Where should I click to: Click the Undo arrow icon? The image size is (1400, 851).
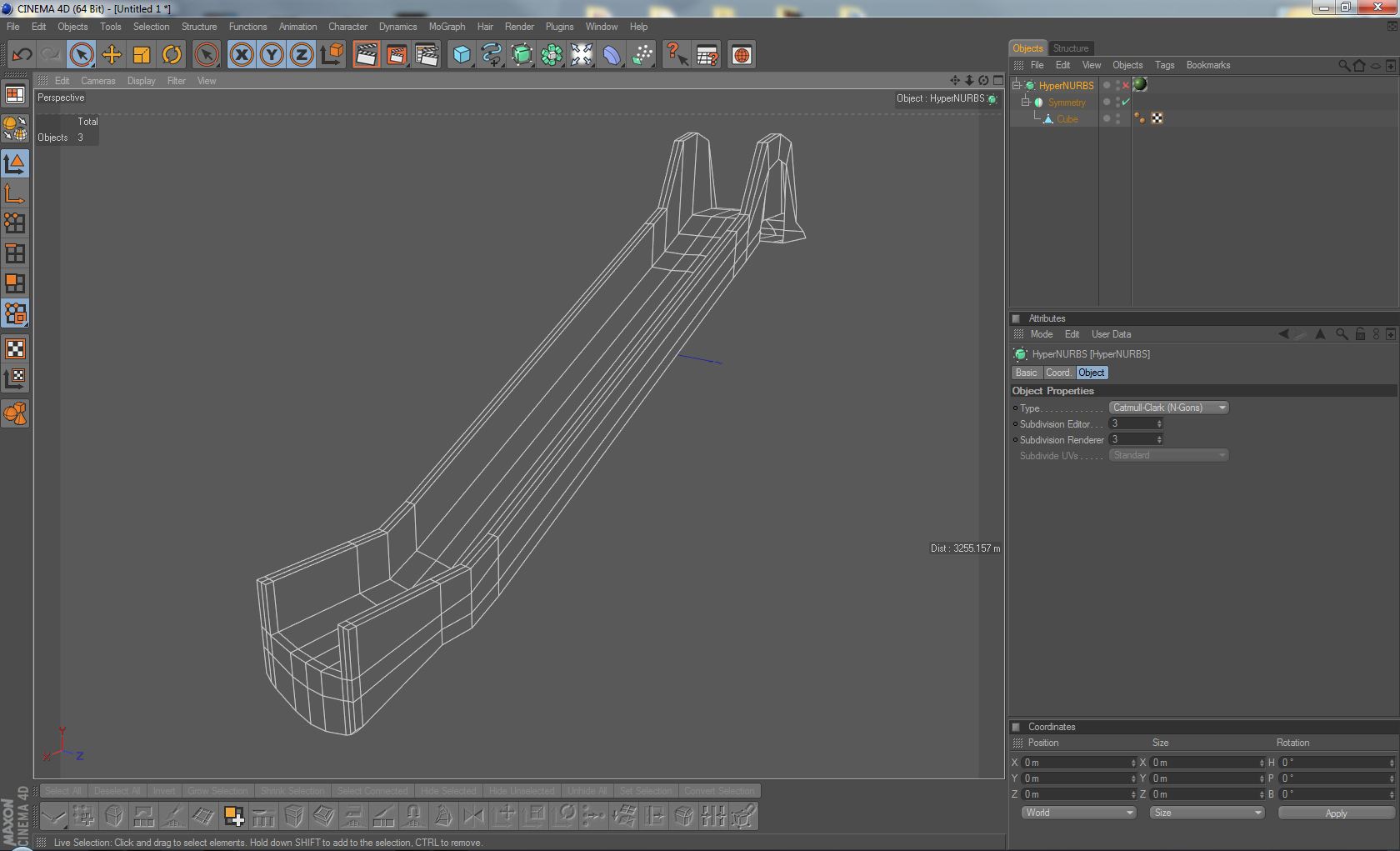(x=22, y=55)
